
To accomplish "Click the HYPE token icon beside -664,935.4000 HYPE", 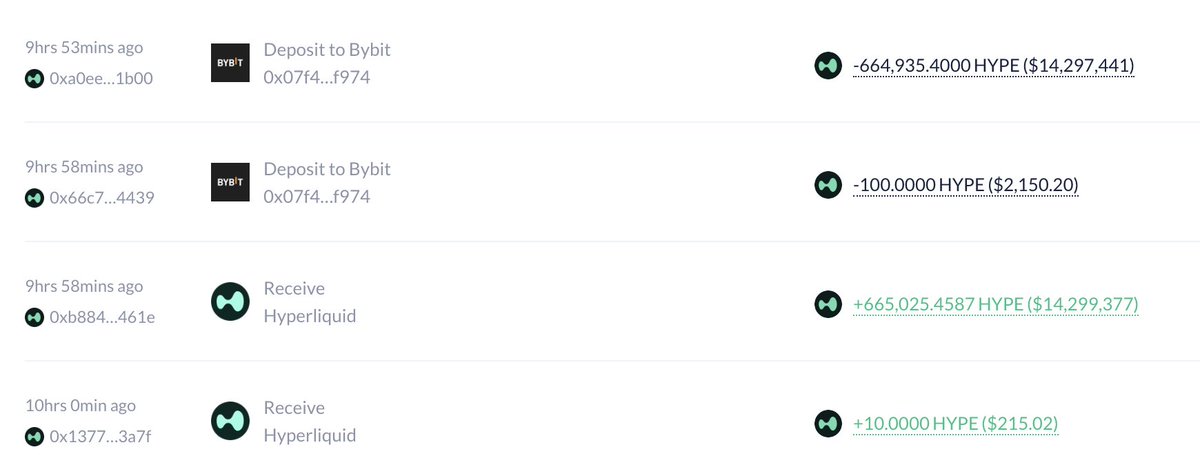I will pyautogui.click(x=828, y=65).
